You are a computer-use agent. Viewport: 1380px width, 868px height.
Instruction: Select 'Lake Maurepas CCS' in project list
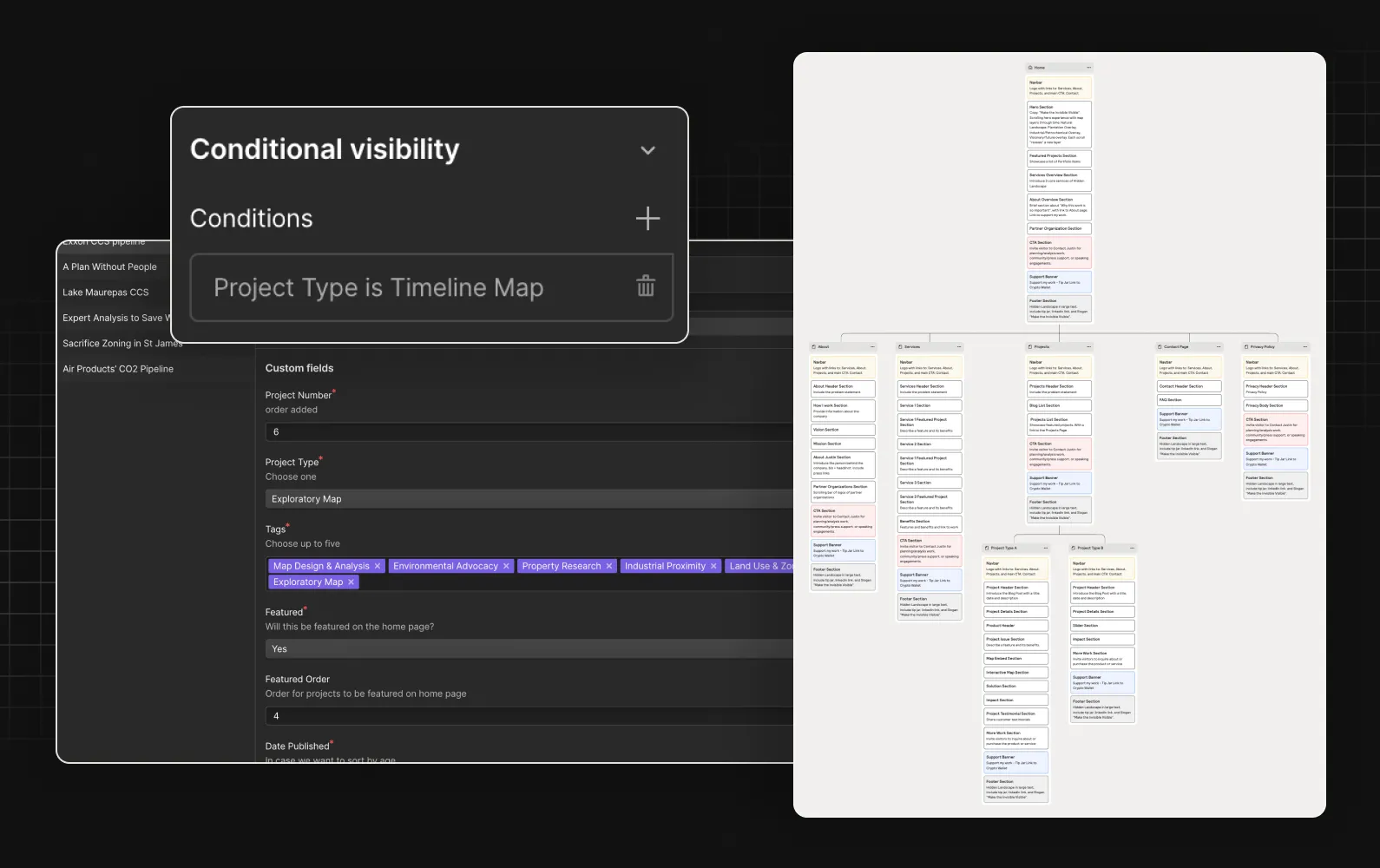pos(106,293)
